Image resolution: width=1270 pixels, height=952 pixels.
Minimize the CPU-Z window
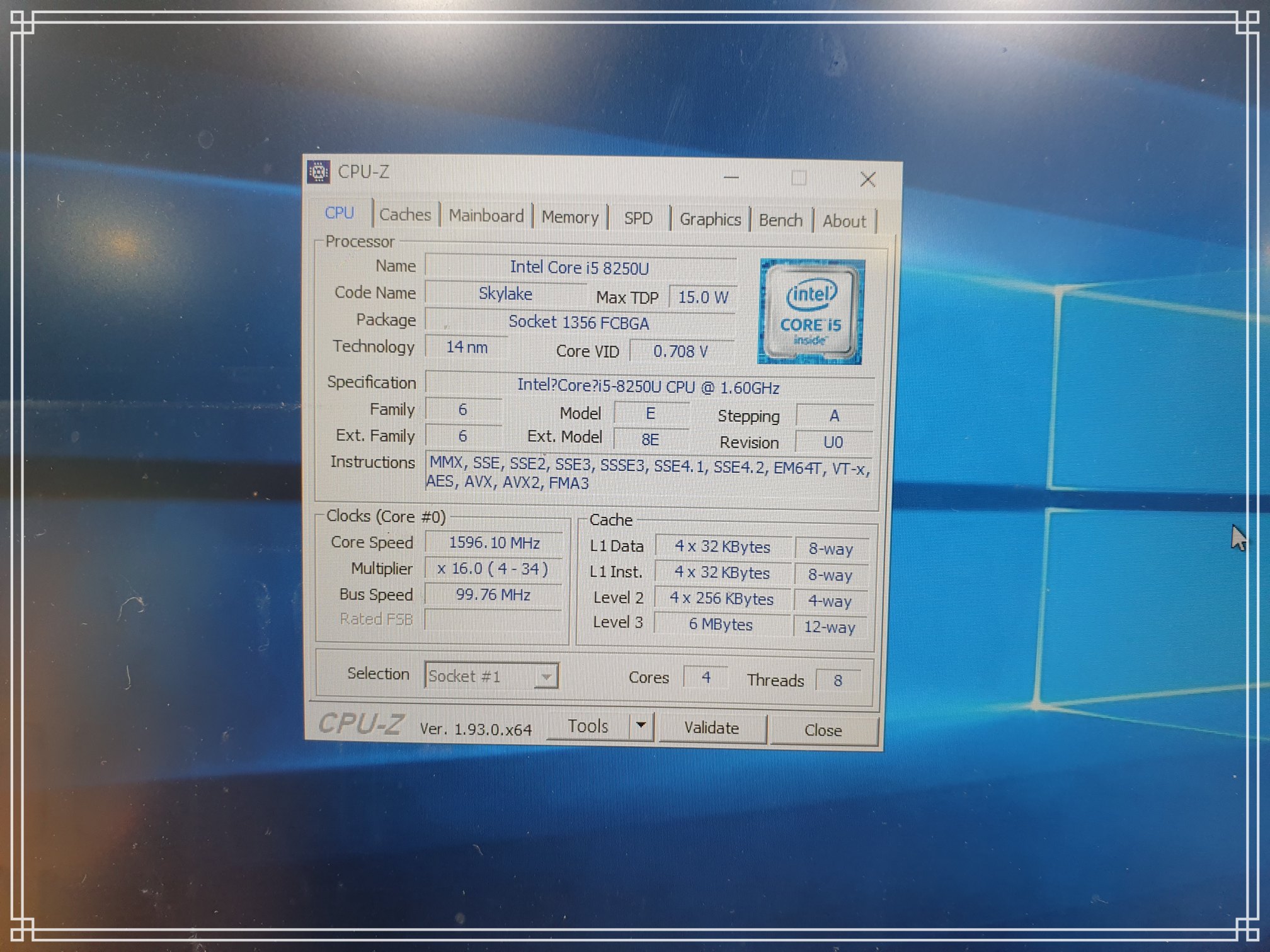point(731,178)
